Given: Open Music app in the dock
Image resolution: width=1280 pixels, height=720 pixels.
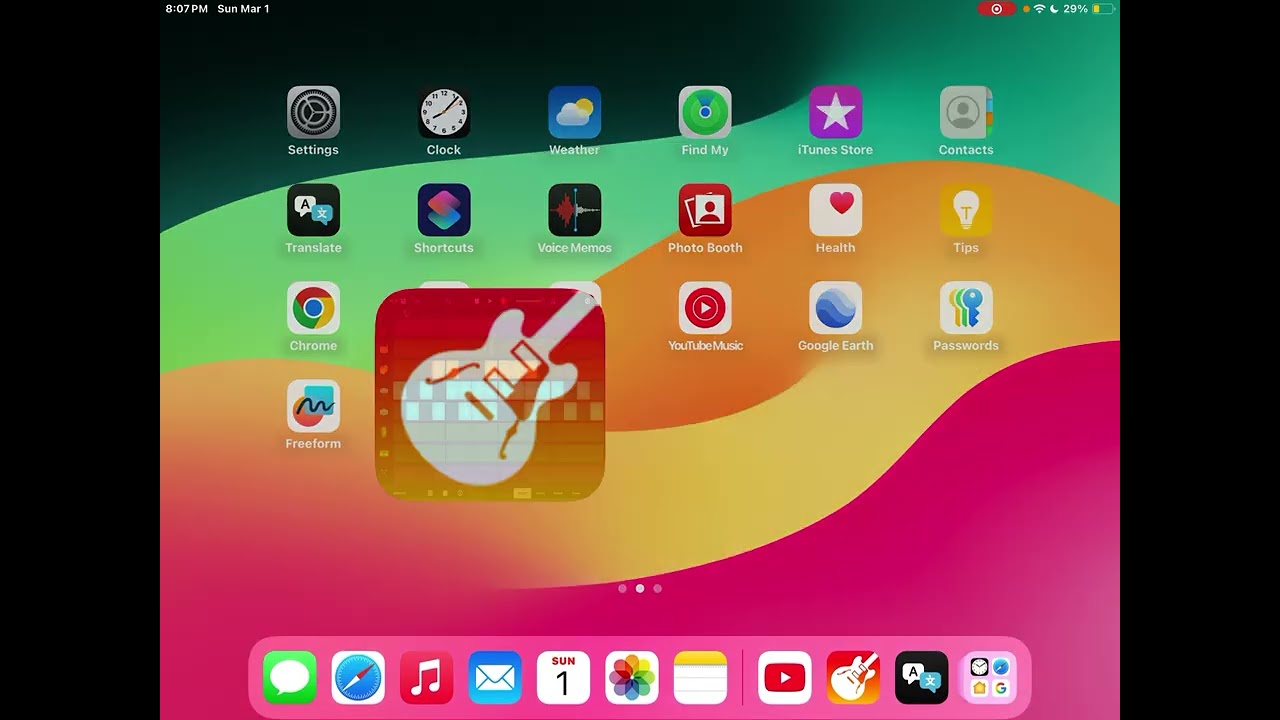Looking at the screenshot, I should pos(427,678).
